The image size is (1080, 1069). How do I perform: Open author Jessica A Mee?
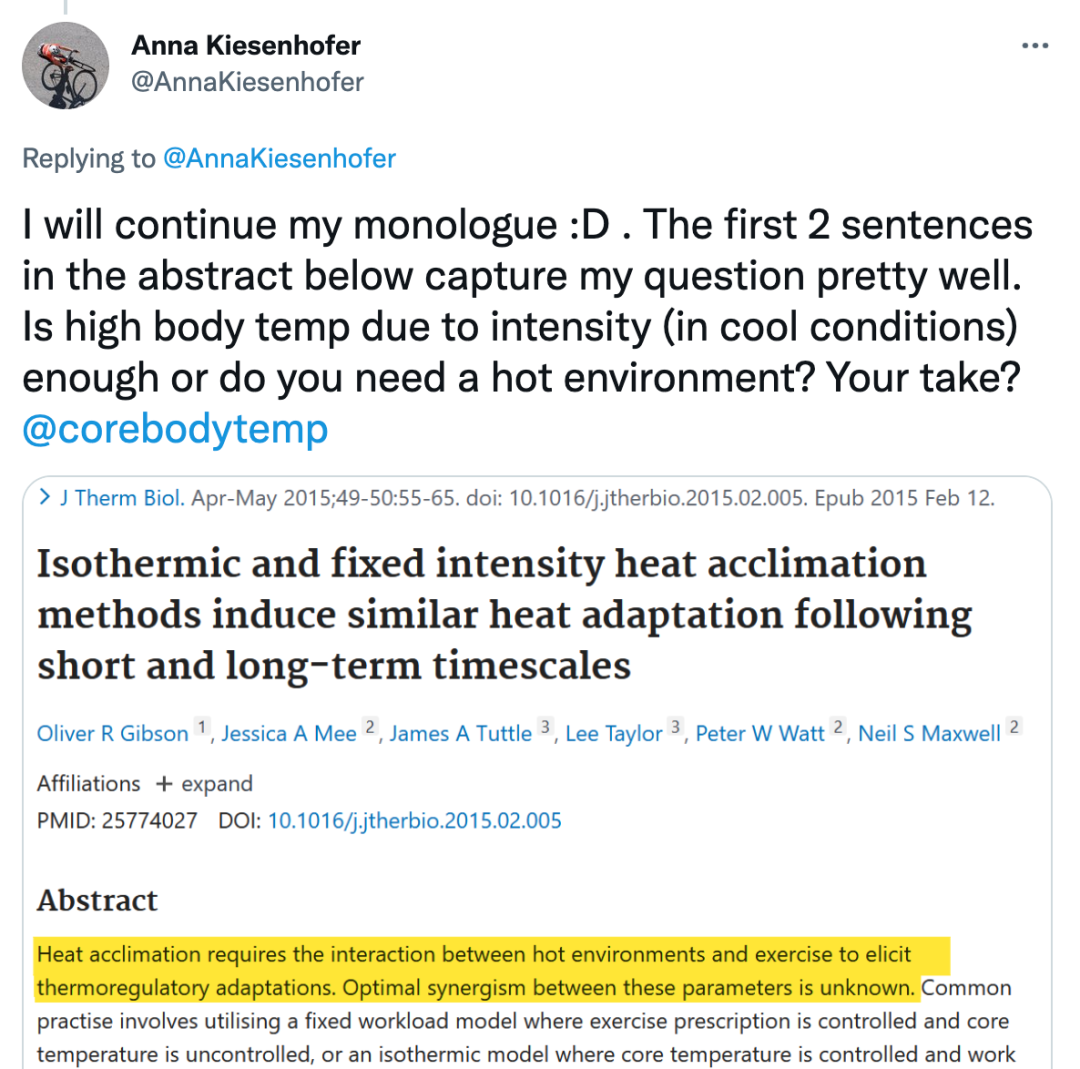pos(289,734)
